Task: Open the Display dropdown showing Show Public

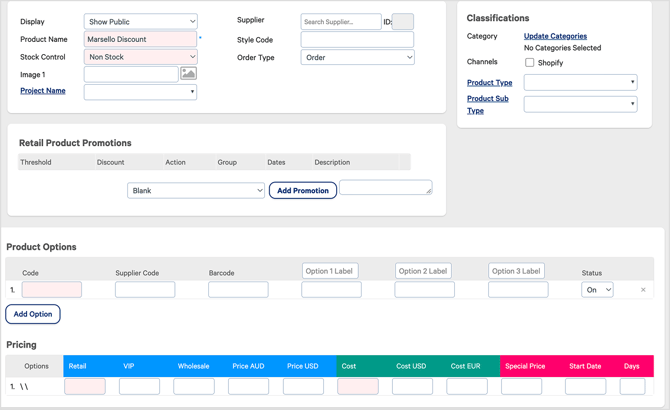Action: pos(141,21)
